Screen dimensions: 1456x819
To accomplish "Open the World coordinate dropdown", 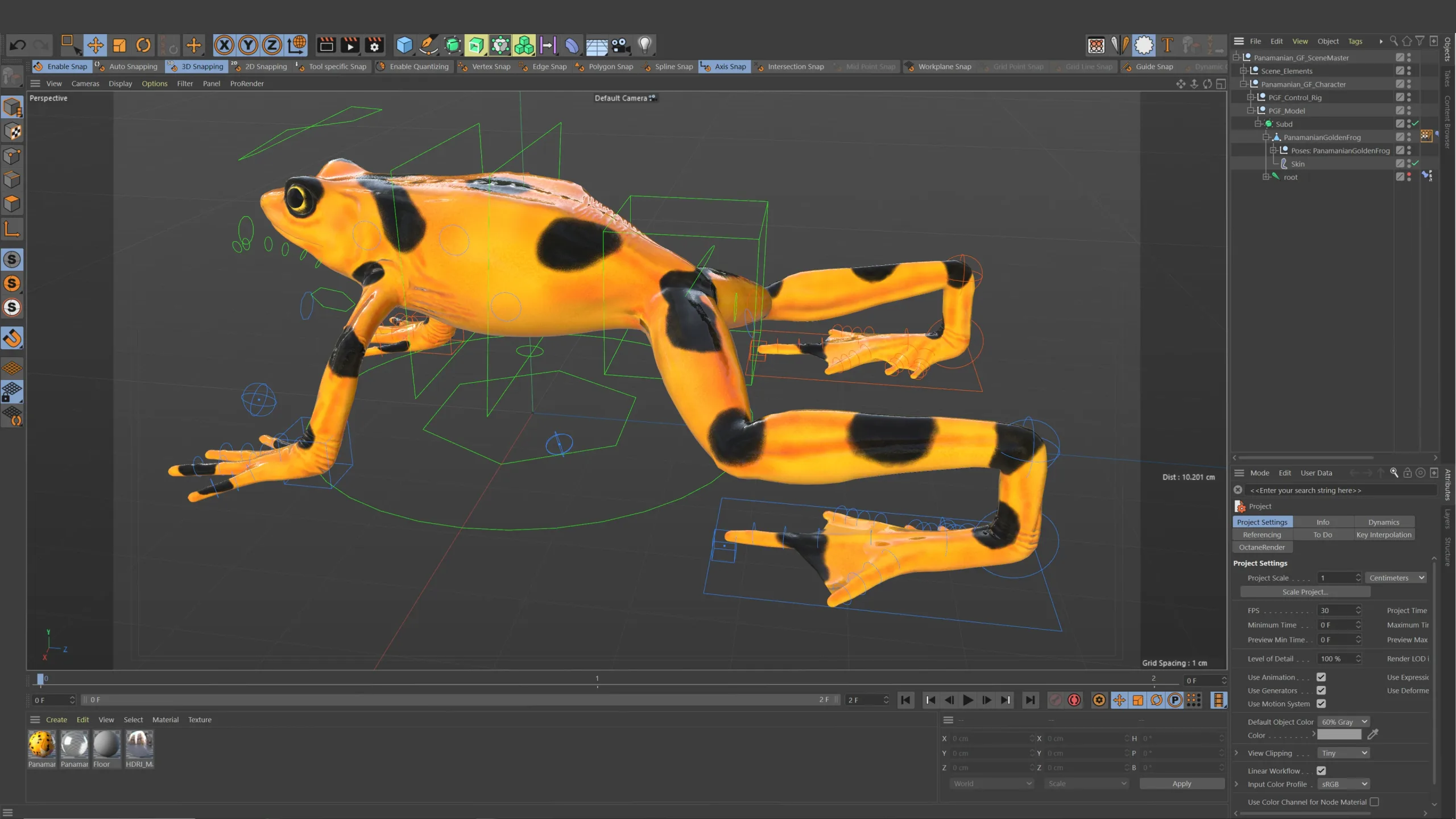I will (x=992, y=784).
